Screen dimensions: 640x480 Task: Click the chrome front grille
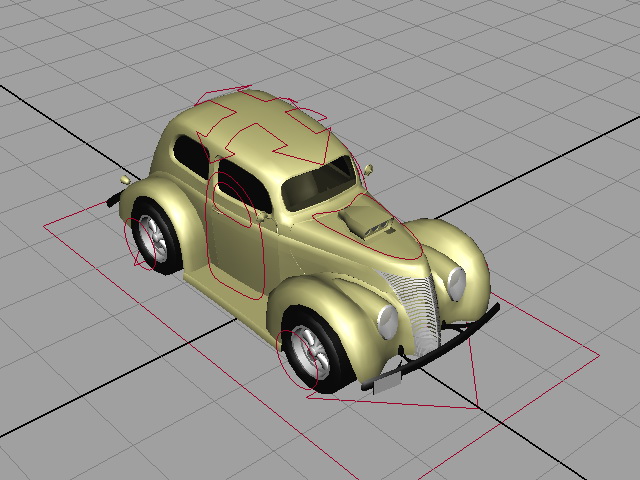(x=414, y=312)
